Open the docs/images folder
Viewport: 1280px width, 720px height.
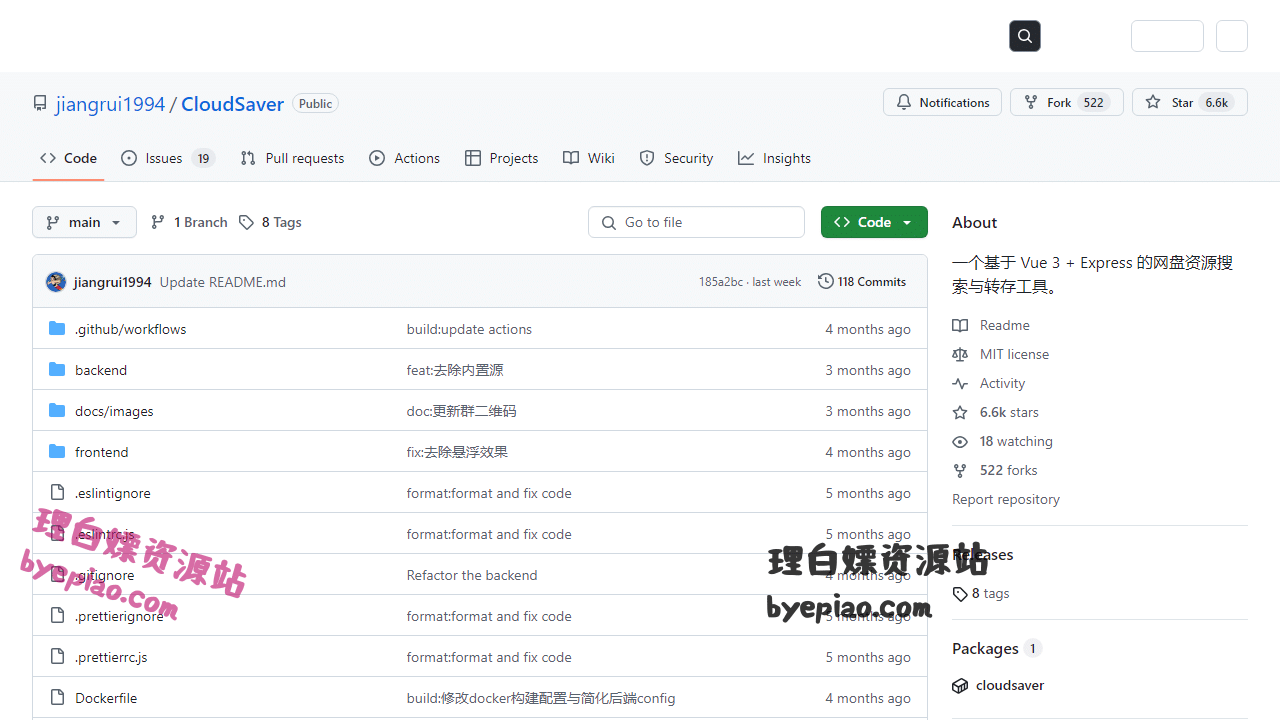coord(114,411)
